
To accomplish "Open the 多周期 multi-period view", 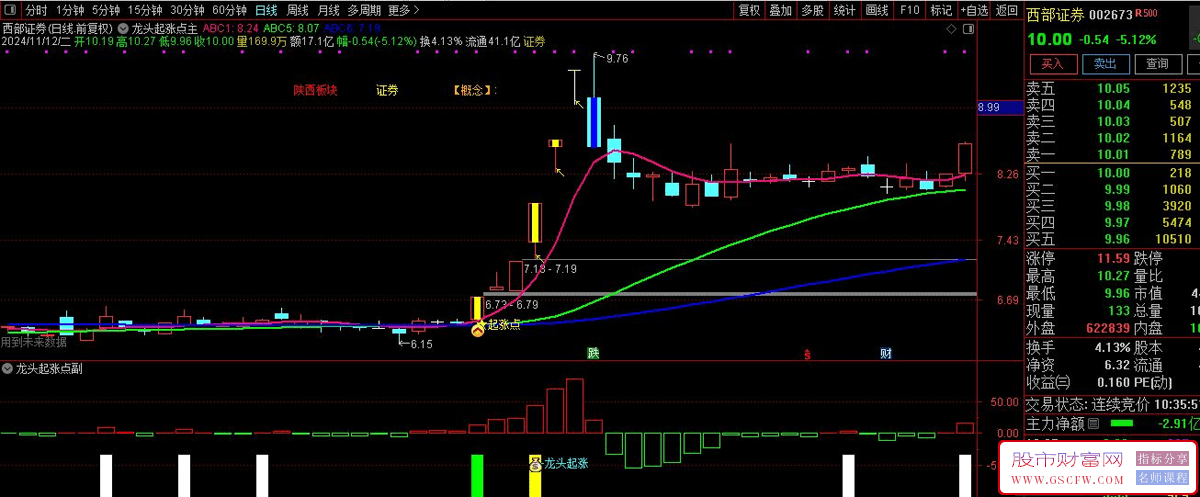I will [x=364, y=10].
